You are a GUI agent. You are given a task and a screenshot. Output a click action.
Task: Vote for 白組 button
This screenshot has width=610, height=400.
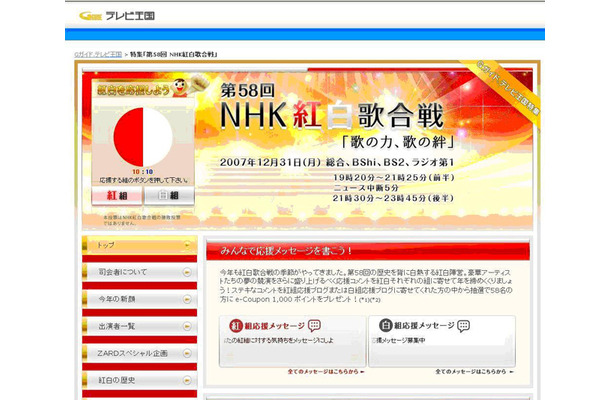[169, 195]
